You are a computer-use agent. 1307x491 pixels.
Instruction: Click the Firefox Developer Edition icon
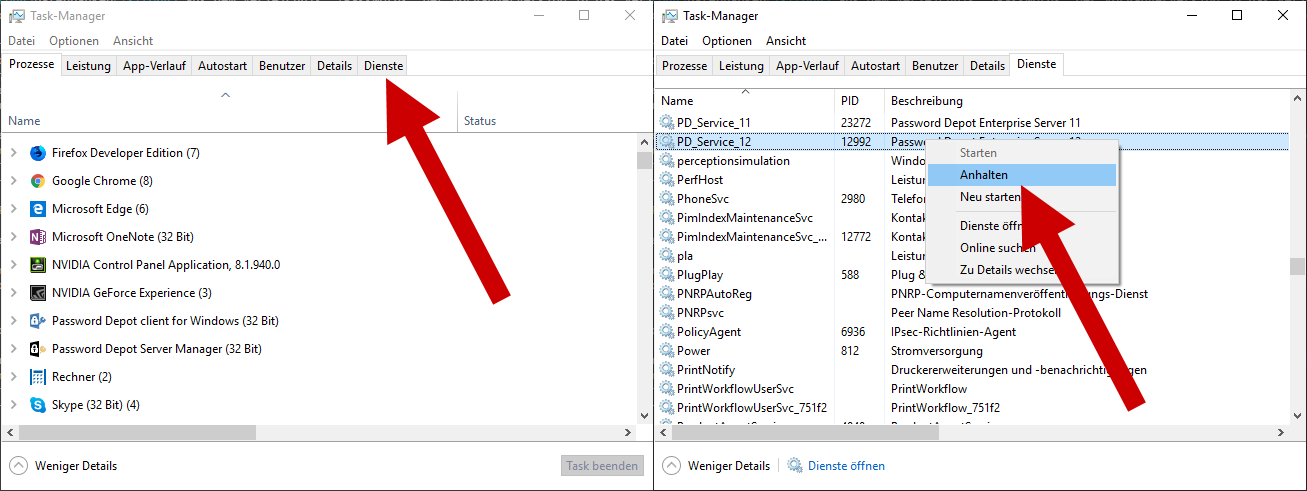[38, 153]
